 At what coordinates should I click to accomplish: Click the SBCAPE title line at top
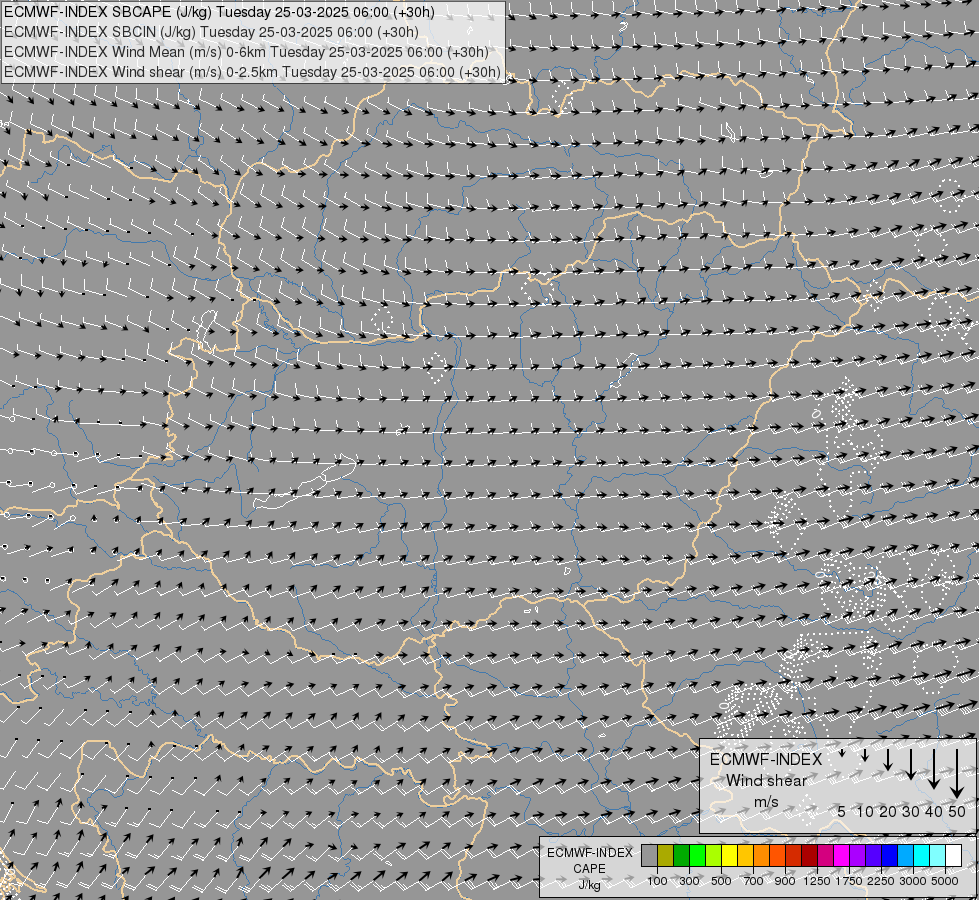(x=219, y=12)
